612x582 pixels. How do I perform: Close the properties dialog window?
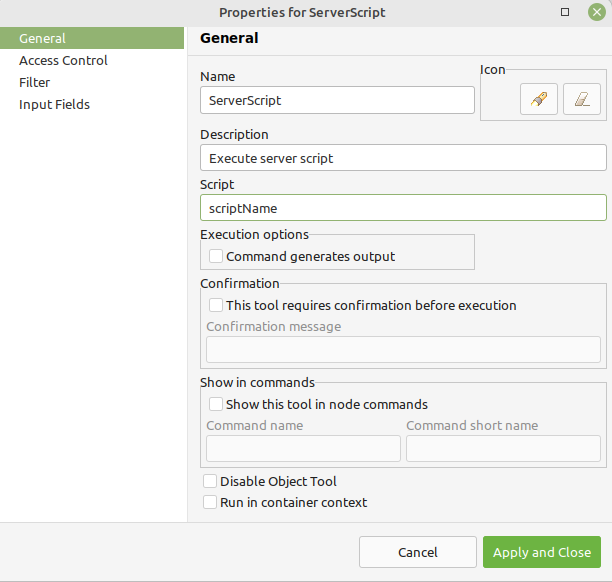point(596,12)
